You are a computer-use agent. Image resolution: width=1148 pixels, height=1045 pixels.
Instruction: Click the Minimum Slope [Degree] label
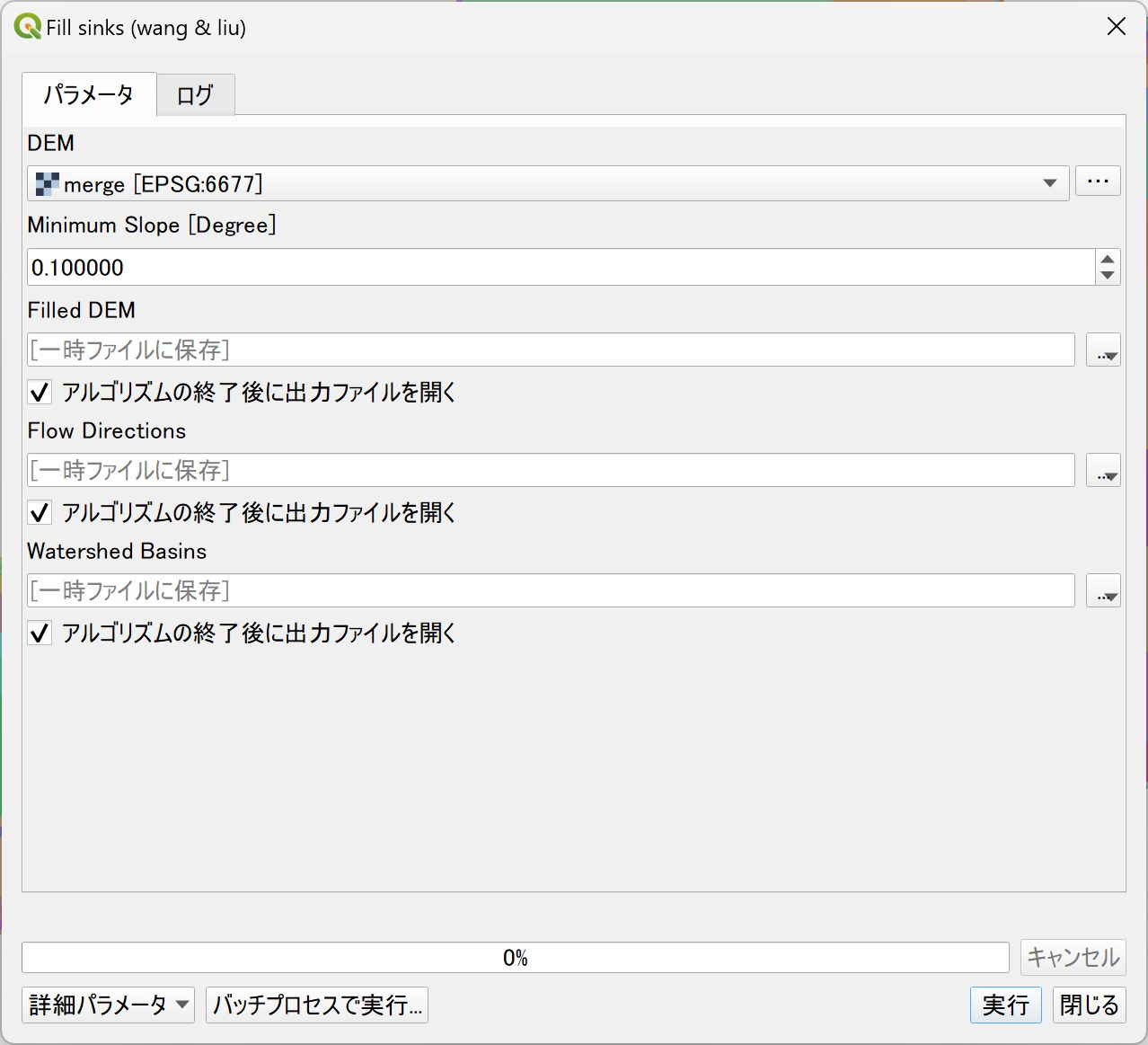tap(152, 225)
